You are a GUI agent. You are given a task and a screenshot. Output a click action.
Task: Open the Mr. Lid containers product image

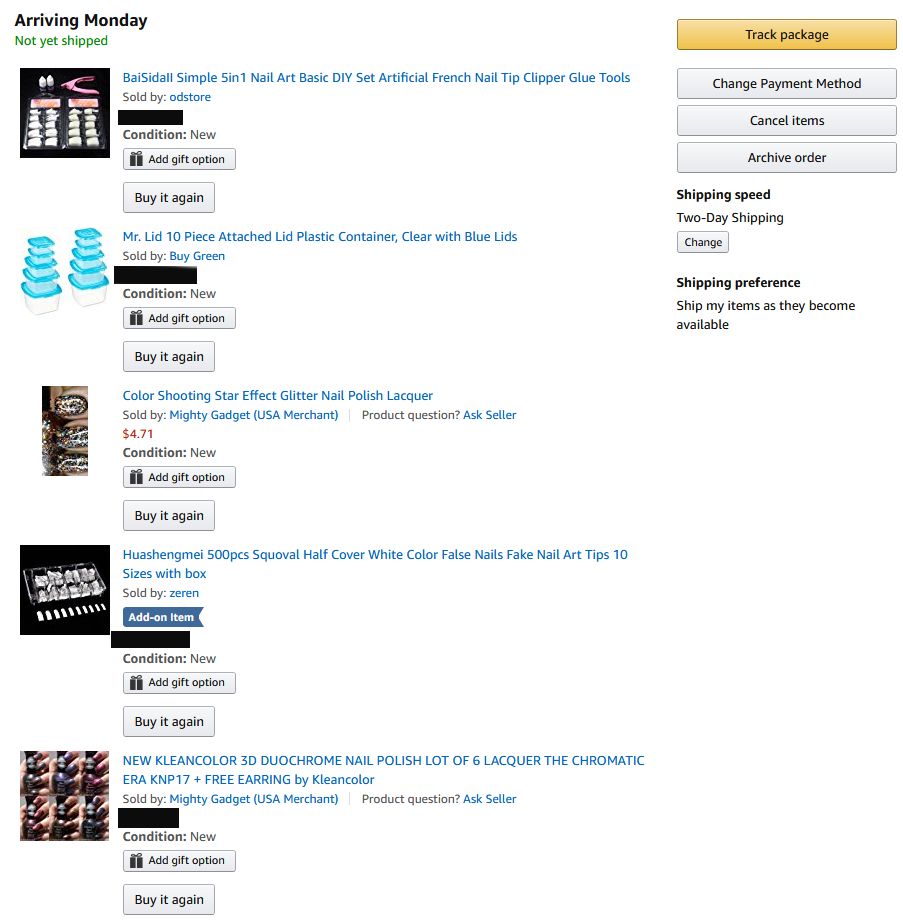[65, 271]
